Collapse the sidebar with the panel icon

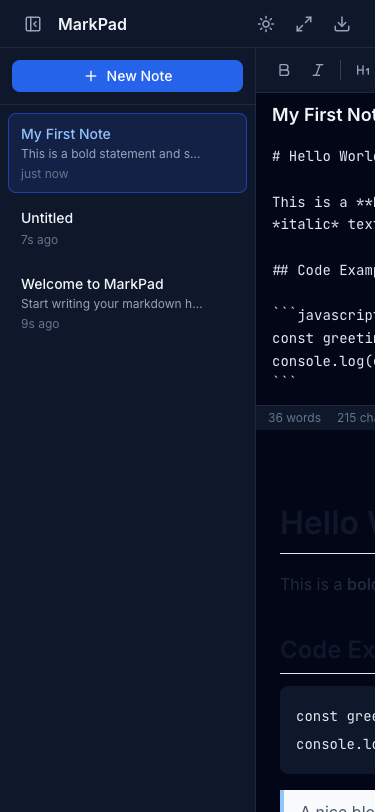33,24
